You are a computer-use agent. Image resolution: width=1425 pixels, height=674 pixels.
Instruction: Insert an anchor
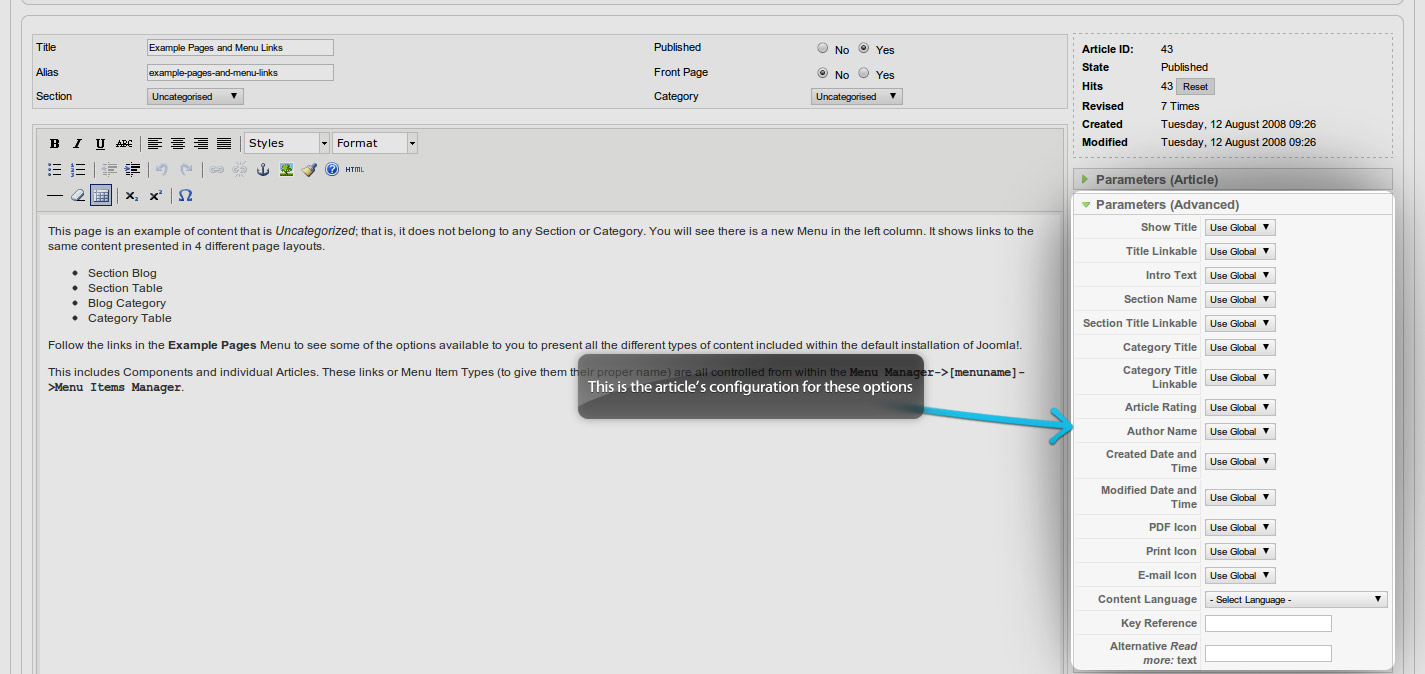coord(263,170)
